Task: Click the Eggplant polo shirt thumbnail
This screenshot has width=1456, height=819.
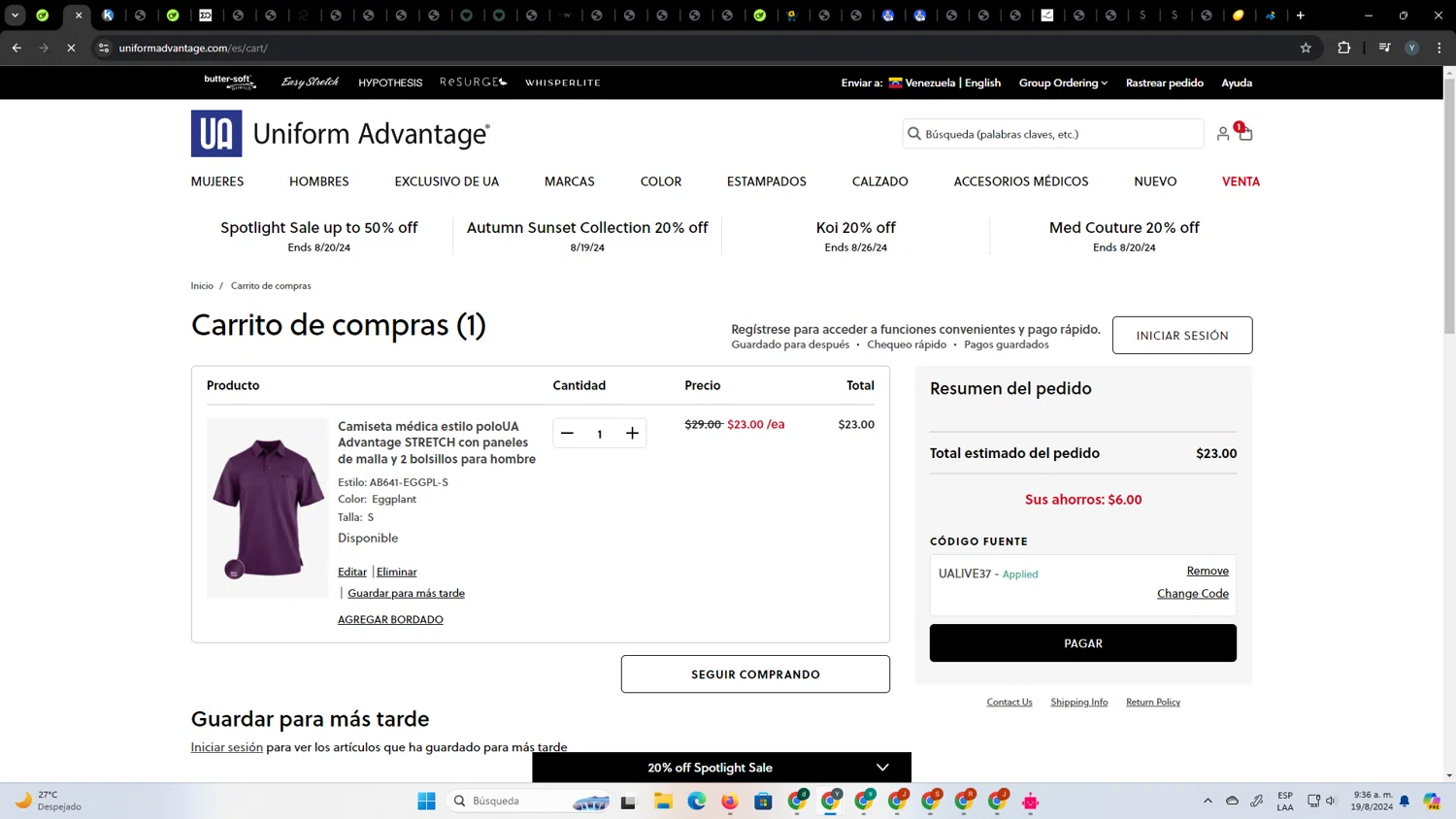Action: tap(268, 508)
